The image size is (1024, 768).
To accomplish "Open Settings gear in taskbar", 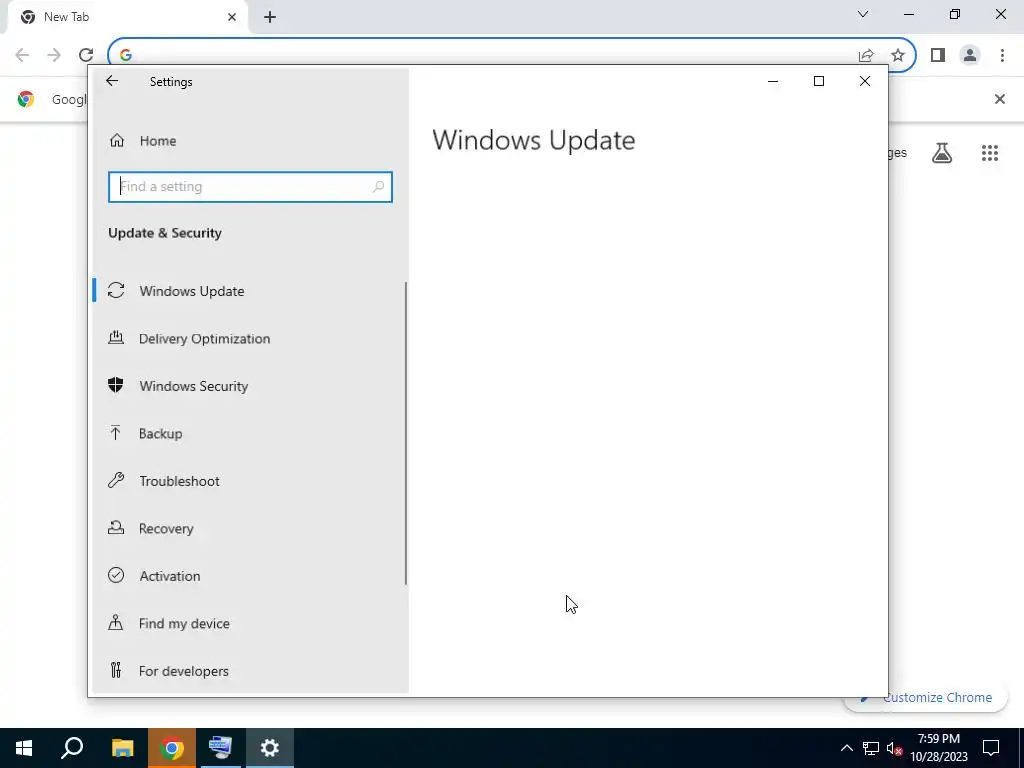I will pos(270,748).
